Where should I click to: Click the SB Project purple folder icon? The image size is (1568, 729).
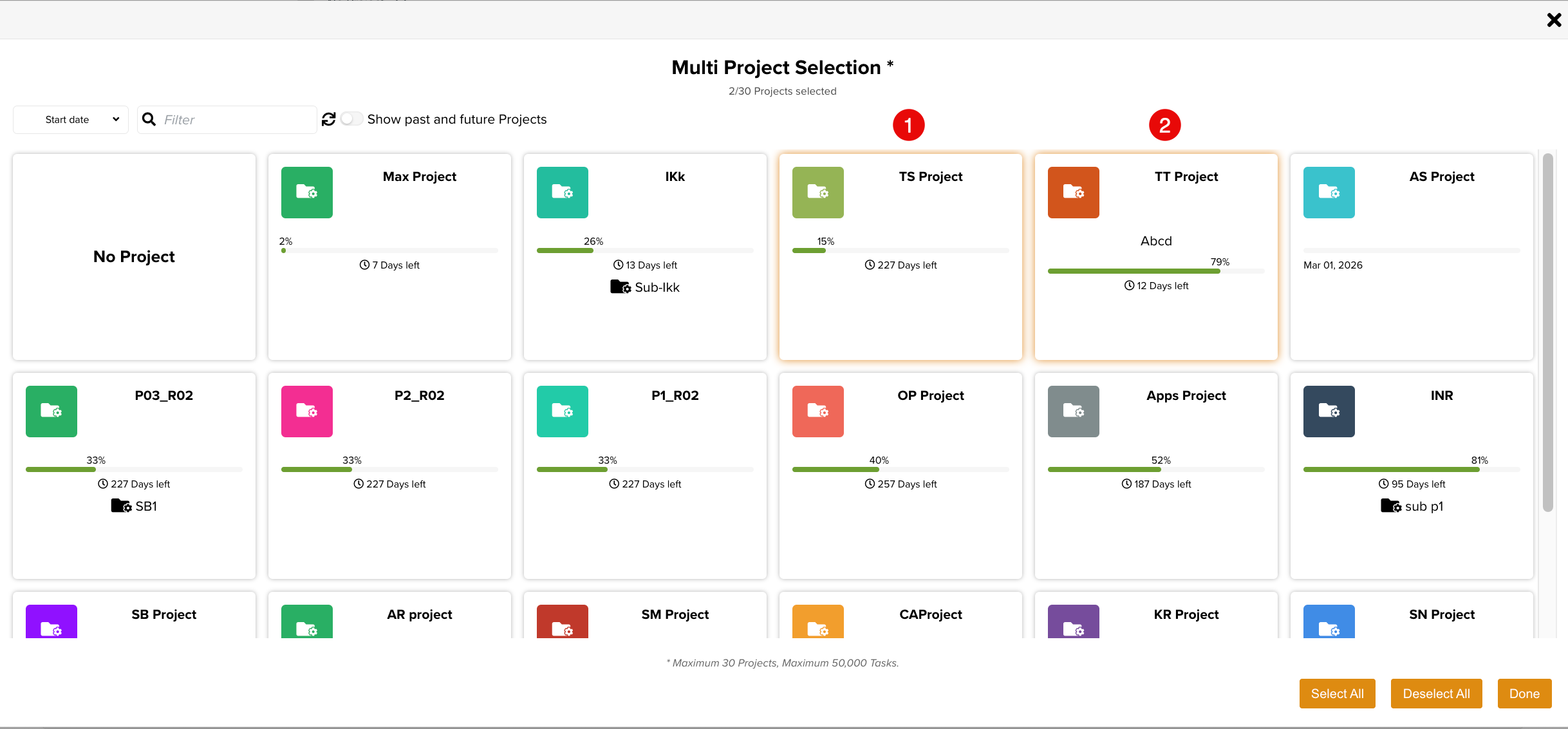[x=51, y=621]
